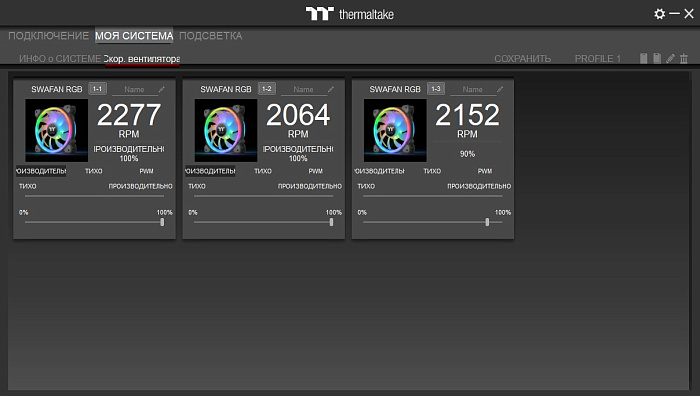700x396 pixels.
Task: Click the pencil icon beside fan 1-1 name
Action: (x=162, y=89)
